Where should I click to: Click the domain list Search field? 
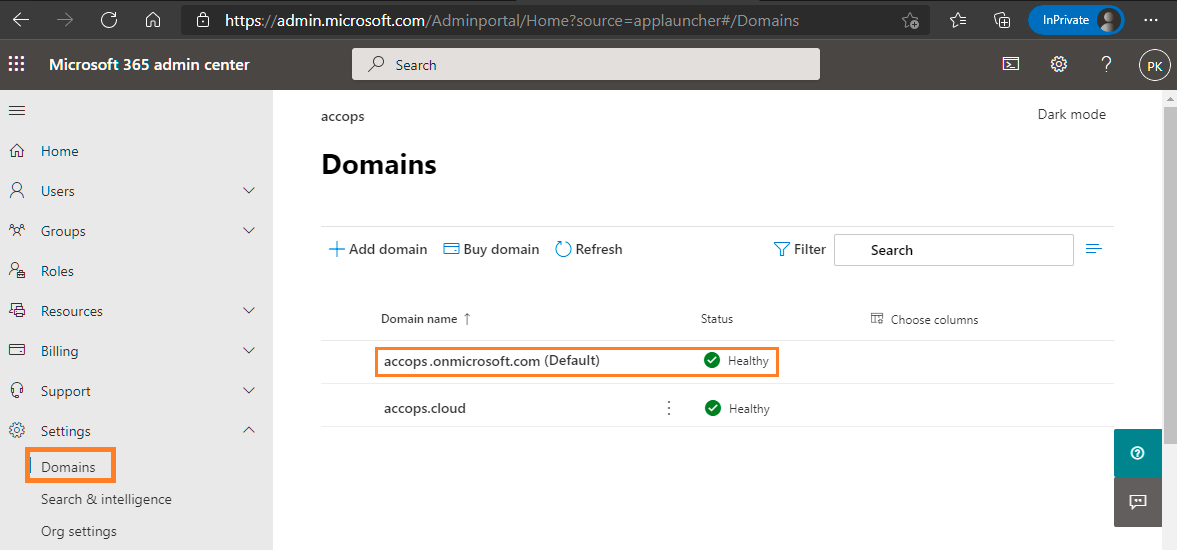[x=953, y=250]
